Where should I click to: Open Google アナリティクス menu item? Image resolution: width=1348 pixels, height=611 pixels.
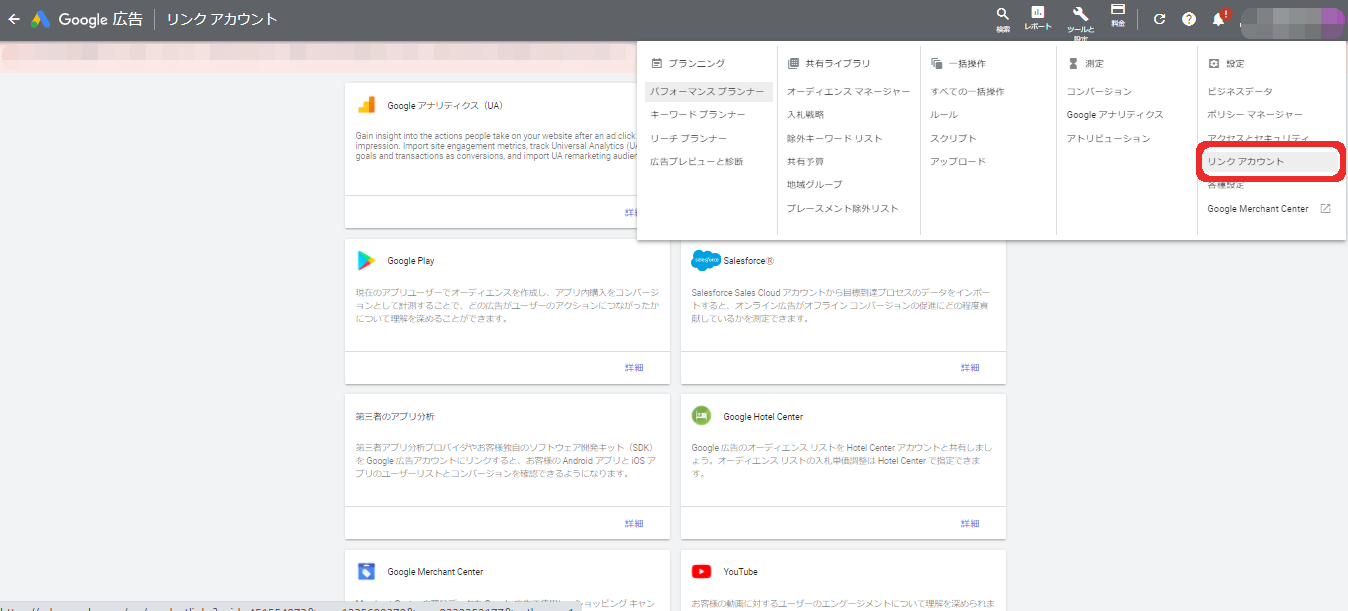(1115, 114)
